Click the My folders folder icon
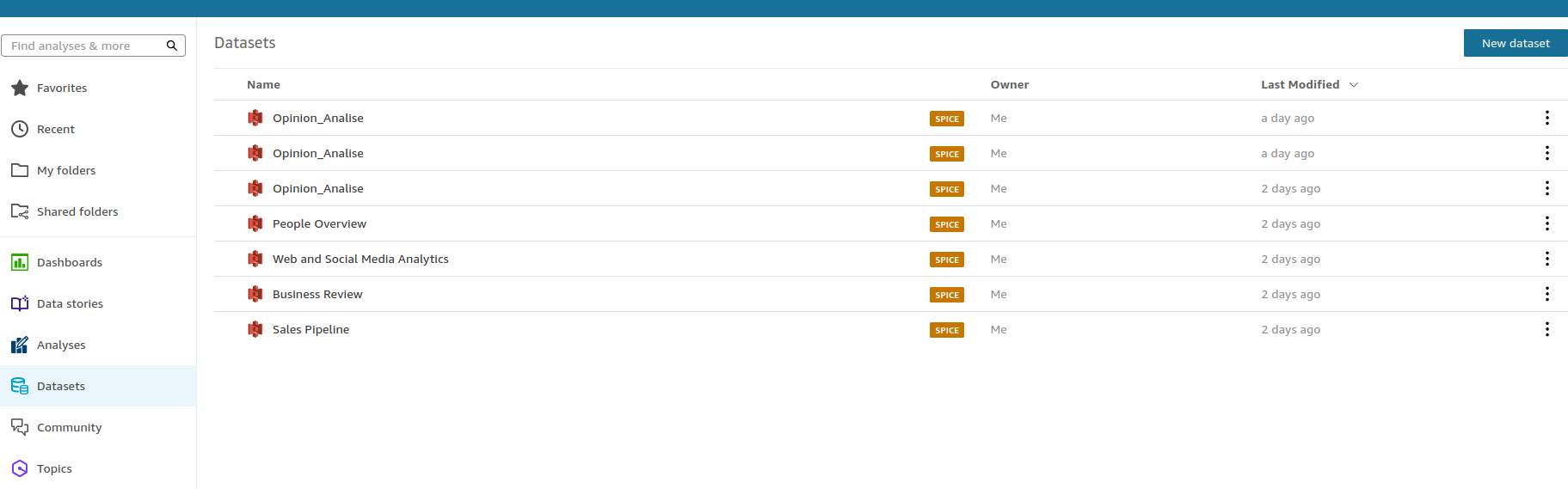Image resolution: width=1568 pixels, height=489 pixels. point(20,170)
